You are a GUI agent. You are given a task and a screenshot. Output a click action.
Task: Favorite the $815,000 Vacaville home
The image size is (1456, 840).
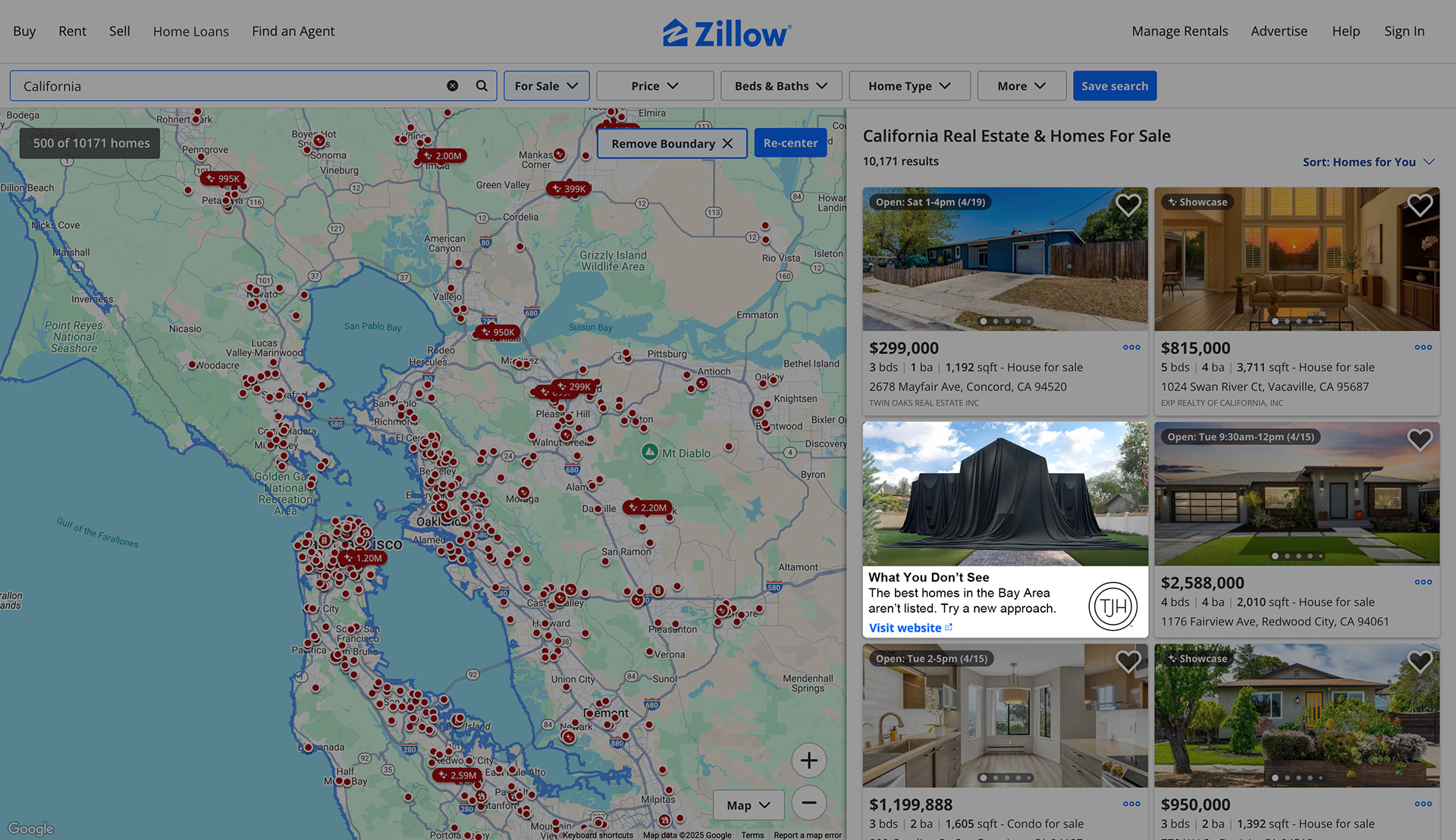click(x=1420, y=205)
